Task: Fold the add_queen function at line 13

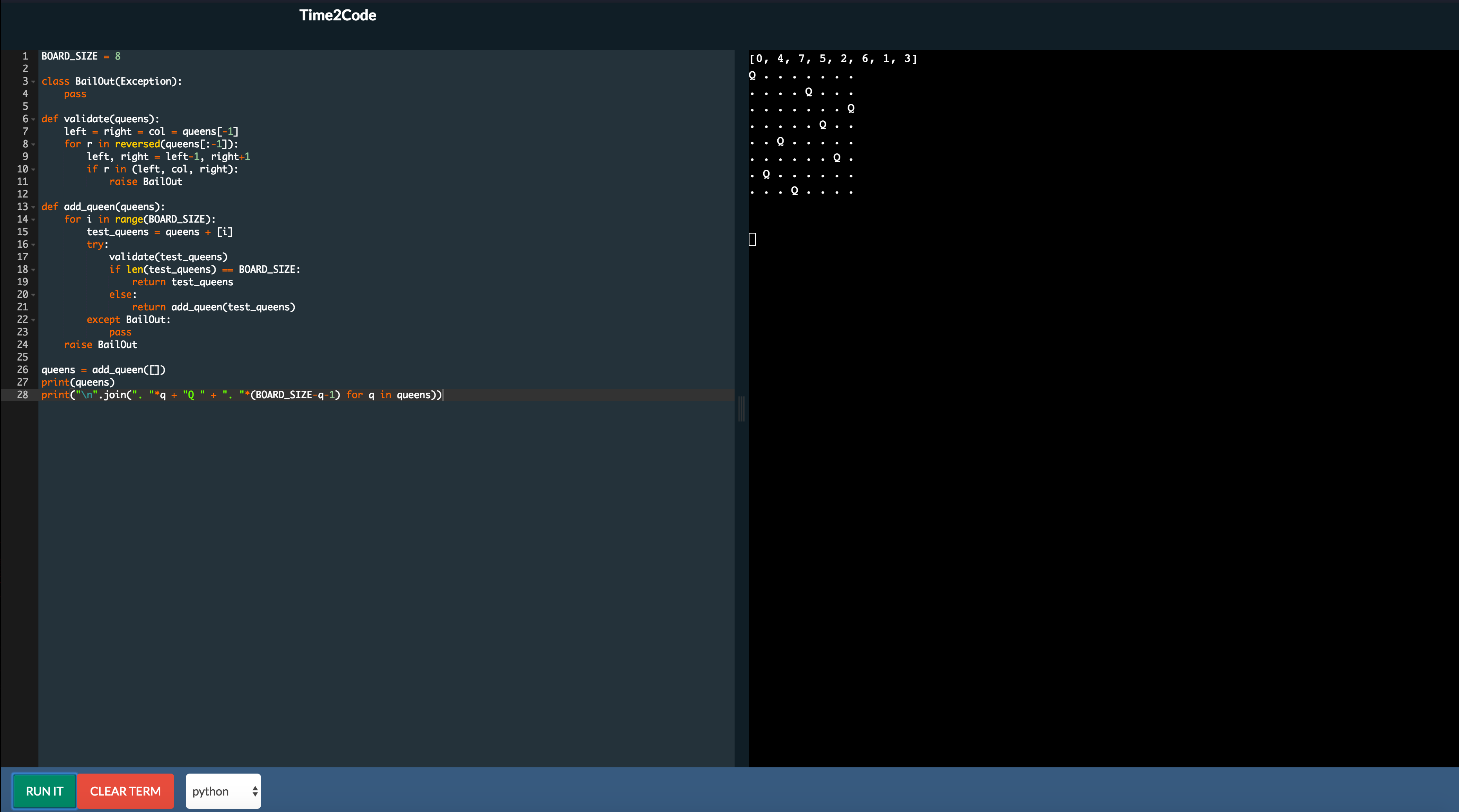Action: (33, 207)
